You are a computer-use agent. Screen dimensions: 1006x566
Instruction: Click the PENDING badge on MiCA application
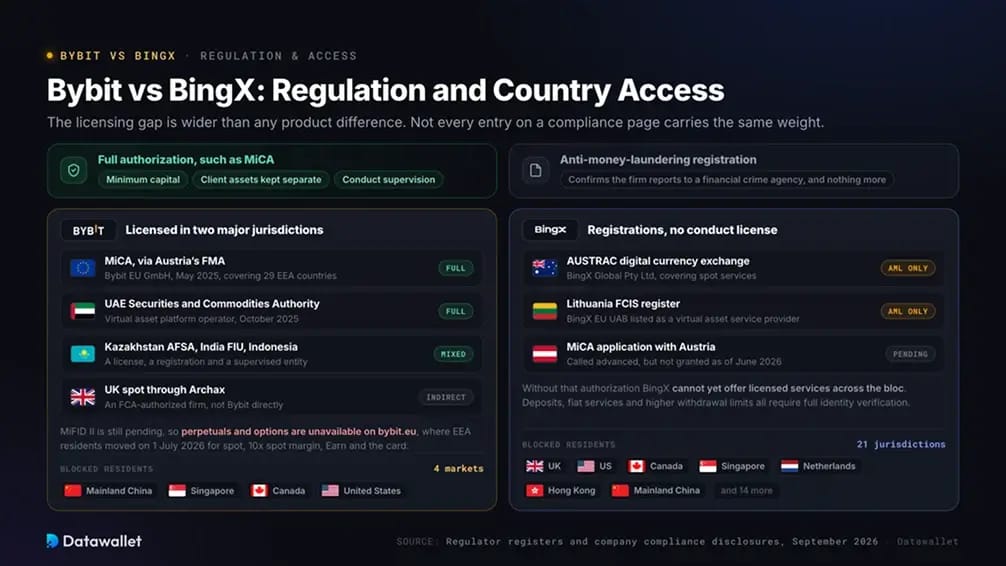click(x=910, y=354)
